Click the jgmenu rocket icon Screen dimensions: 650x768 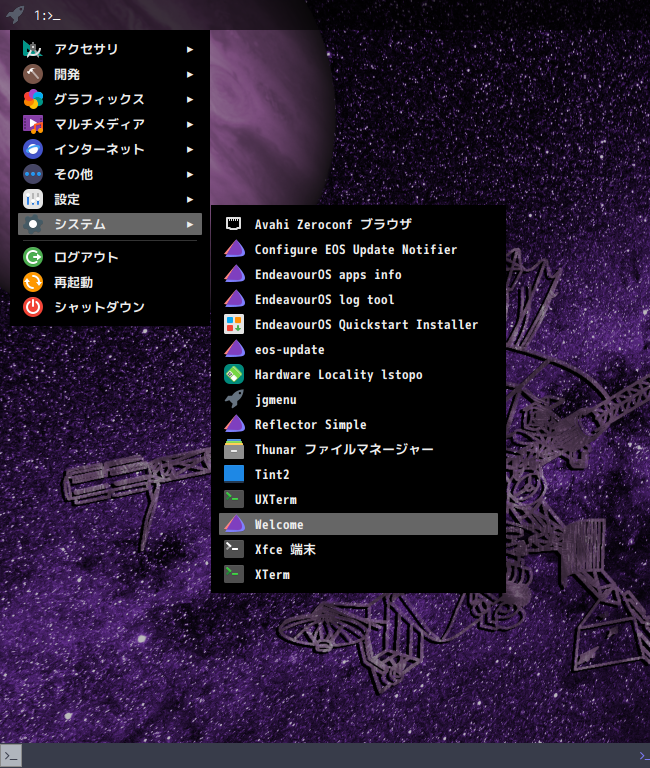234,399
